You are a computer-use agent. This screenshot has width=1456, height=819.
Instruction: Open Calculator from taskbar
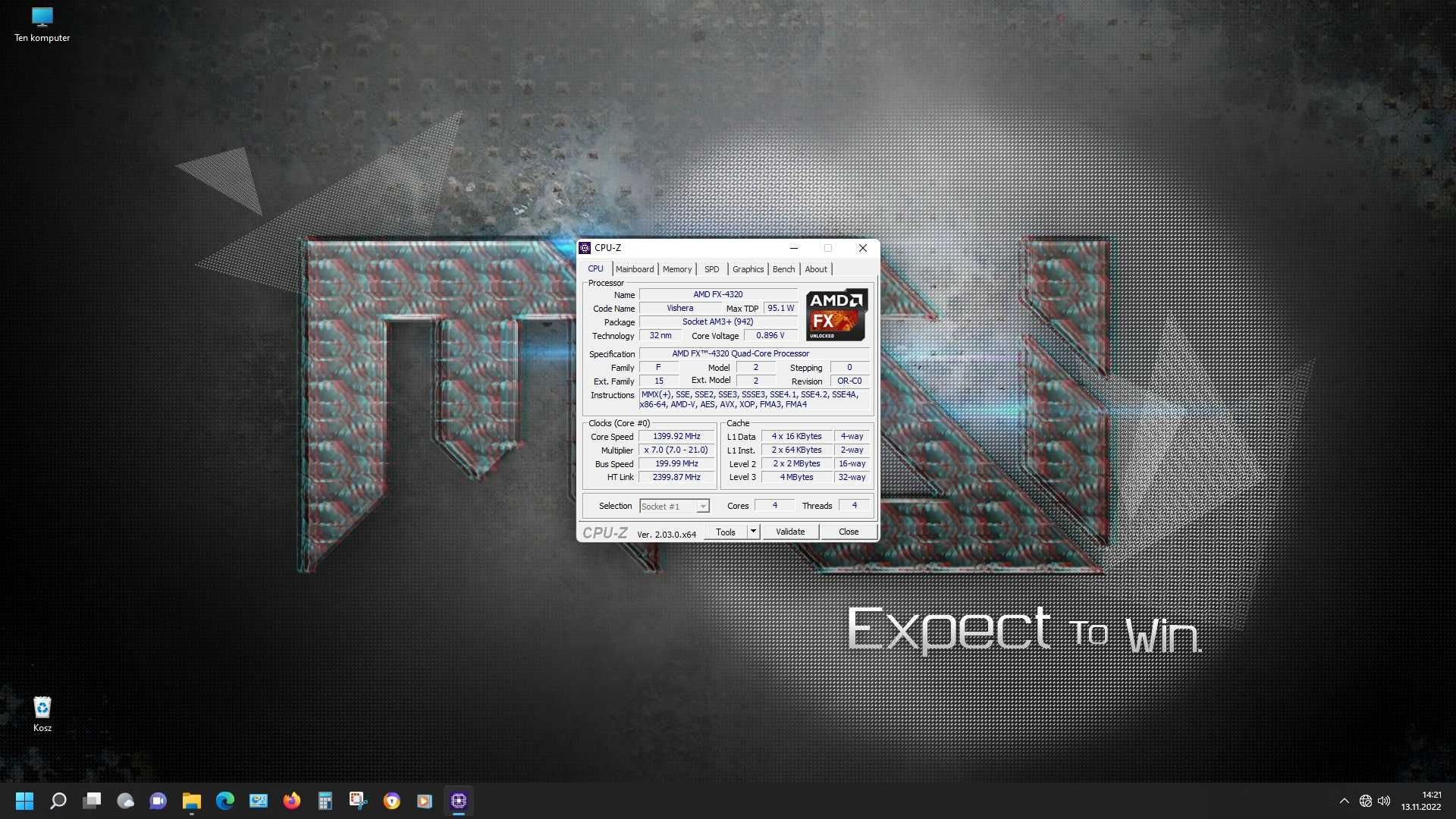pyautogui.click(x=325, y=801)
